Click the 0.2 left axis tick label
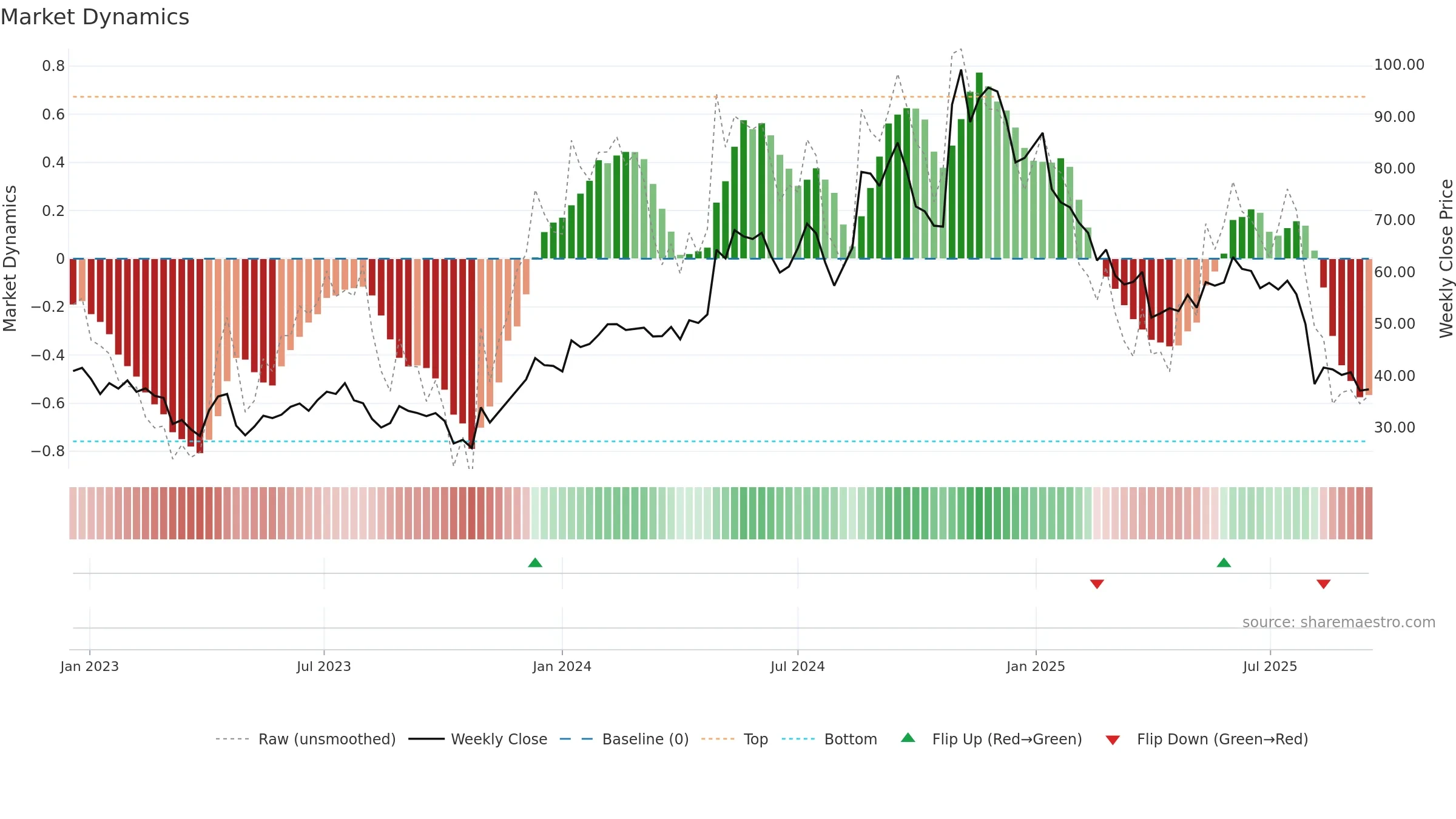Screen dimensions: 1456x819 (53, 211)
